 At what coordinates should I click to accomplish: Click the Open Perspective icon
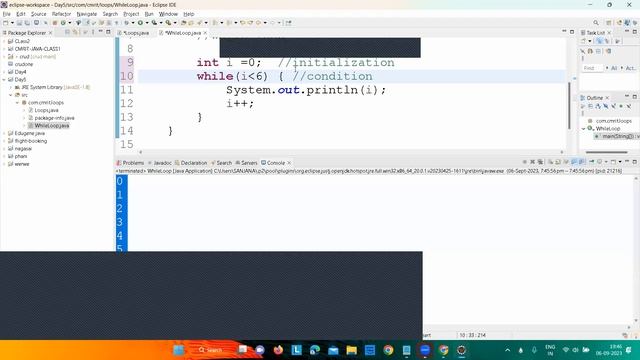coord(609,23)
